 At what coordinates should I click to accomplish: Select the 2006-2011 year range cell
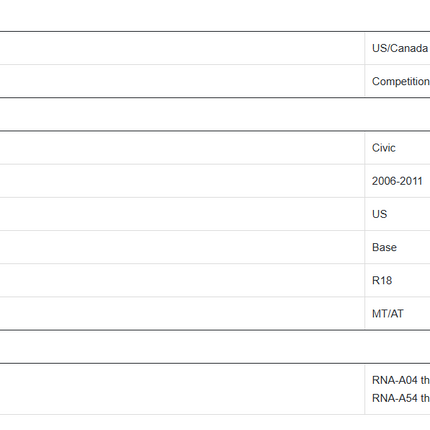click(397, 181)
